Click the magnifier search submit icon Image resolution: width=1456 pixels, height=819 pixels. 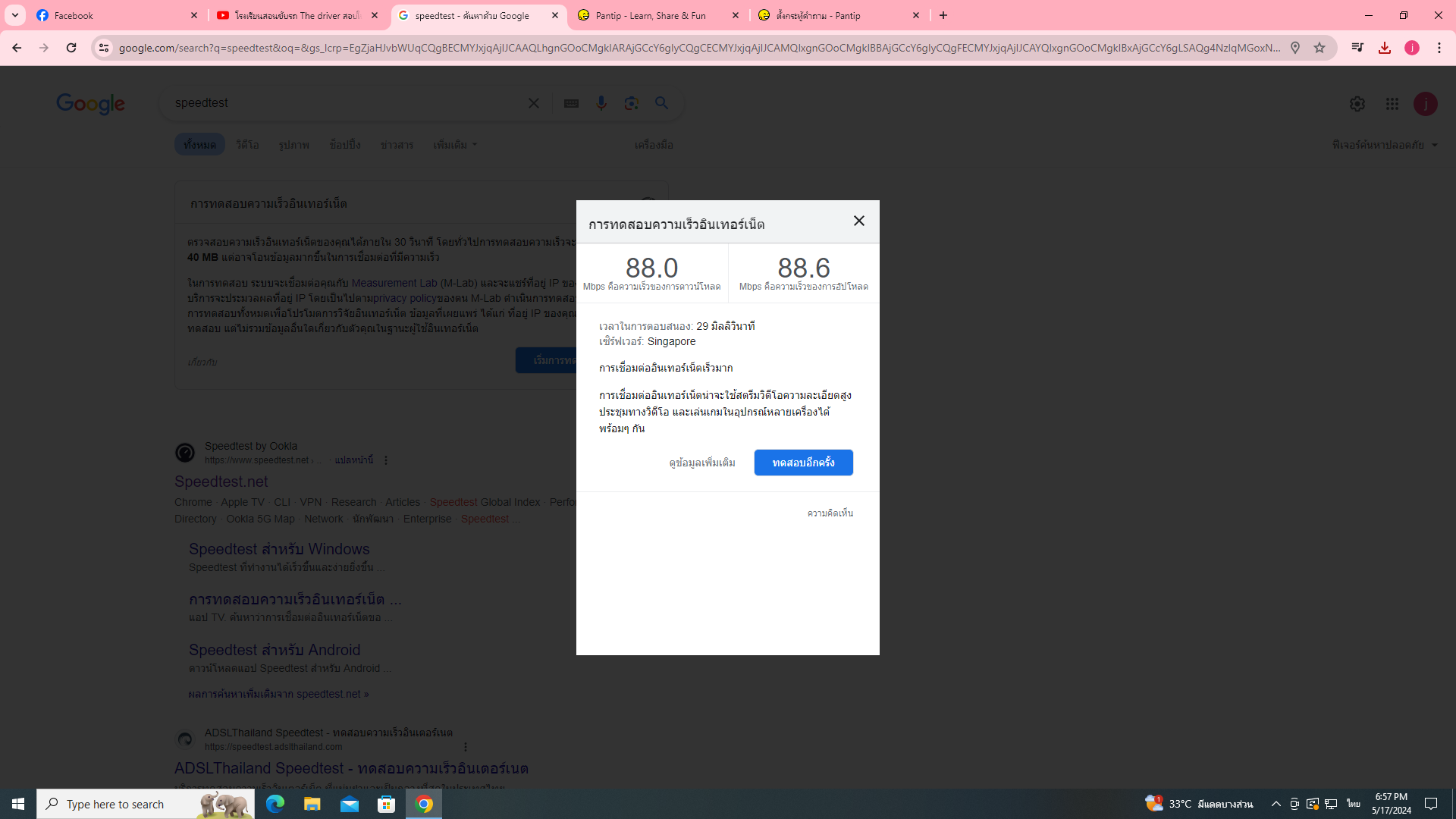click(x=662, y=103)
